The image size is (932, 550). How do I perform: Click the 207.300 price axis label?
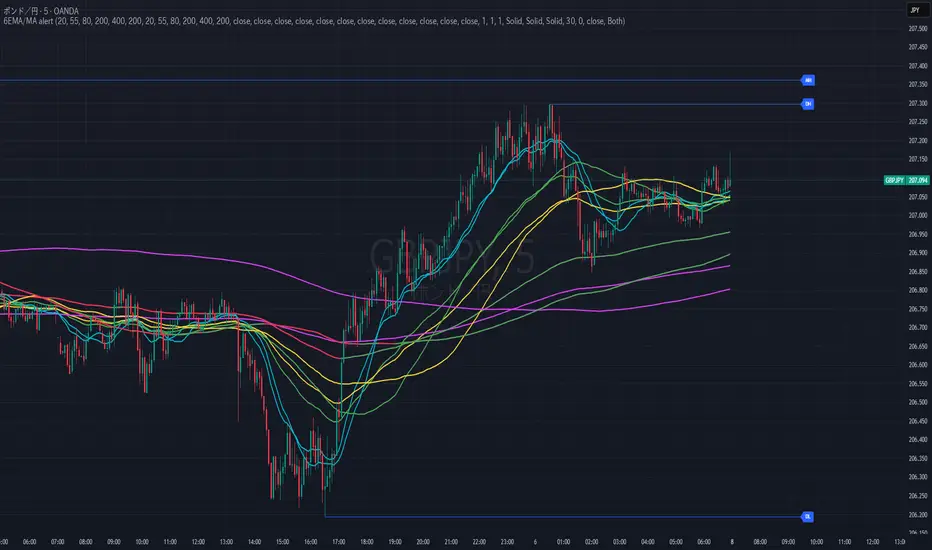click(x=918, y=103)
